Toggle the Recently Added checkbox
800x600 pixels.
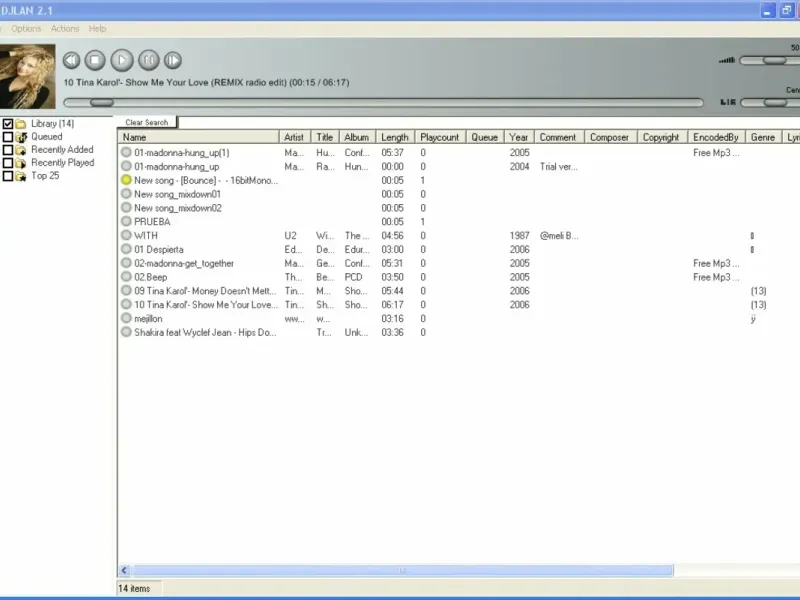click(x=8, y=150)
